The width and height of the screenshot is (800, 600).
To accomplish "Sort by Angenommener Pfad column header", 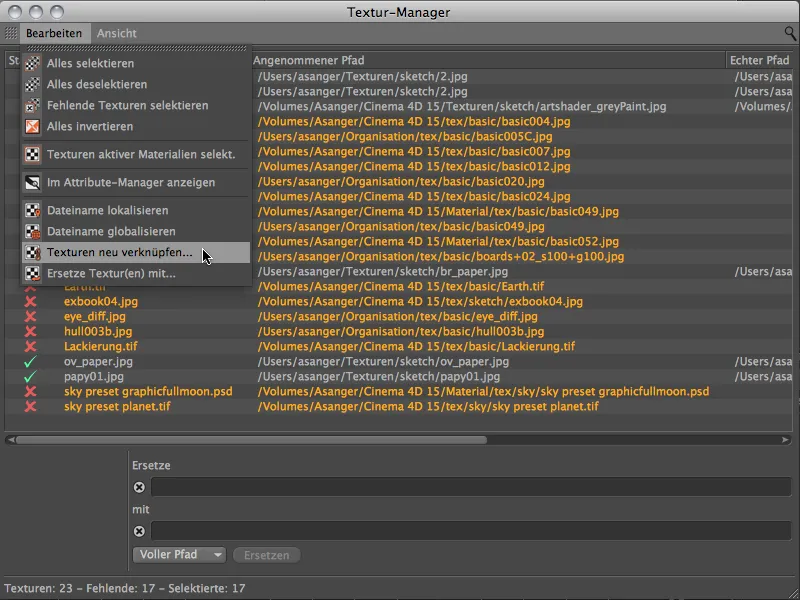I will click(x=487, y=60).
